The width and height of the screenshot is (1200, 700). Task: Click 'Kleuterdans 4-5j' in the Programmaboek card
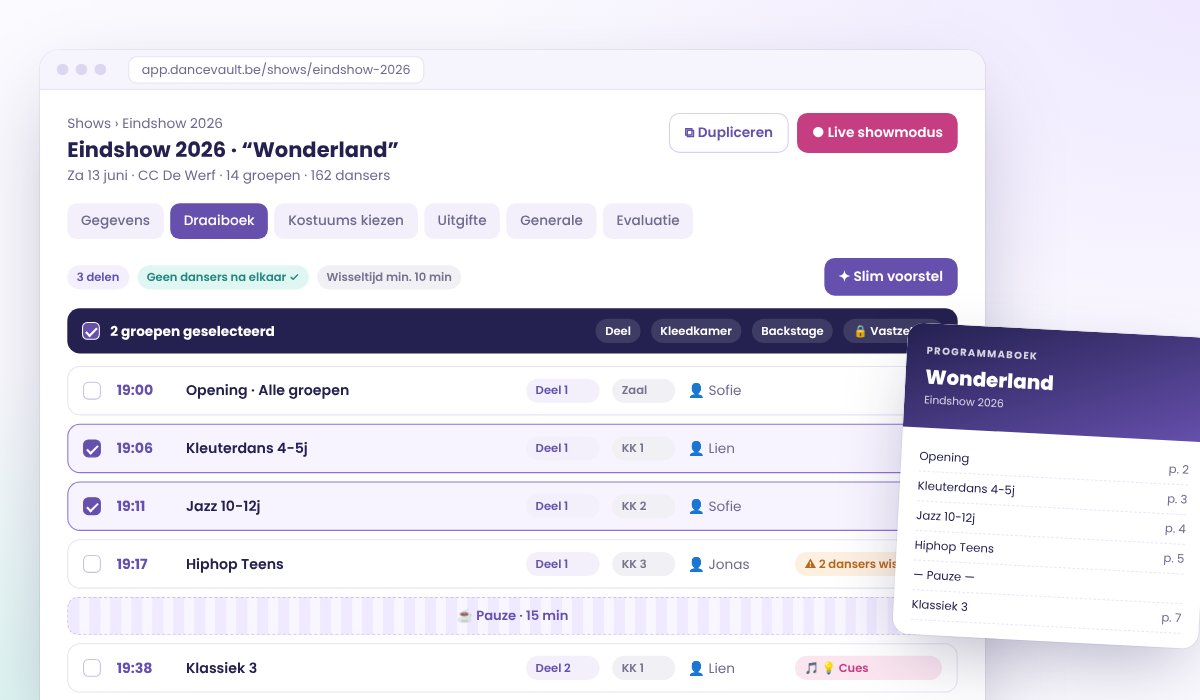tap(966, 488)
